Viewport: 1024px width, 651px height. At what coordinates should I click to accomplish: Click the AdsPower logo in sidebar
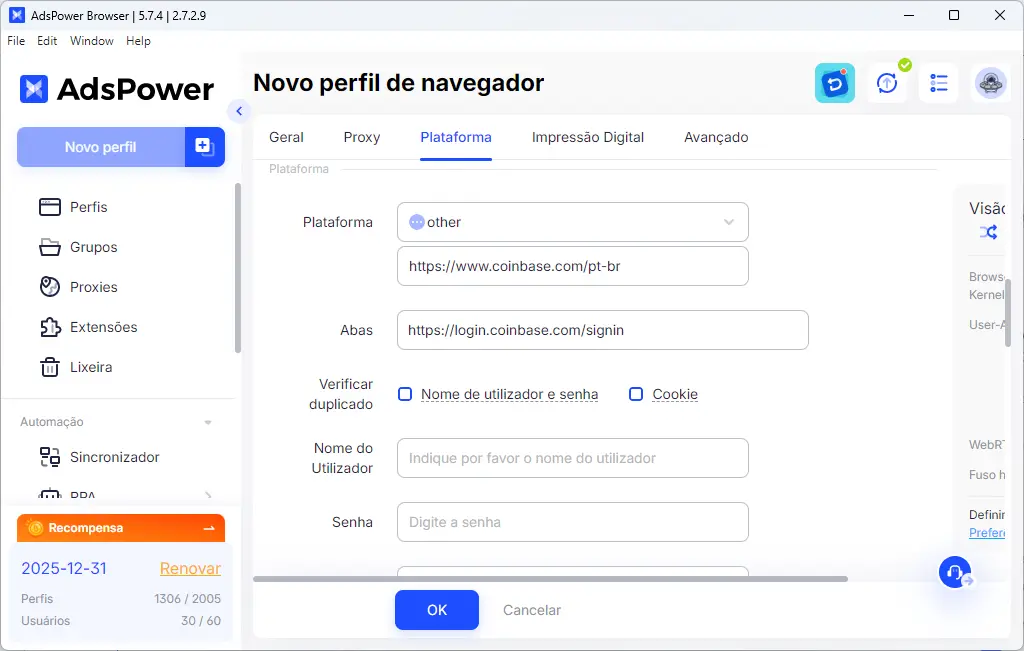tap(116, 89)
